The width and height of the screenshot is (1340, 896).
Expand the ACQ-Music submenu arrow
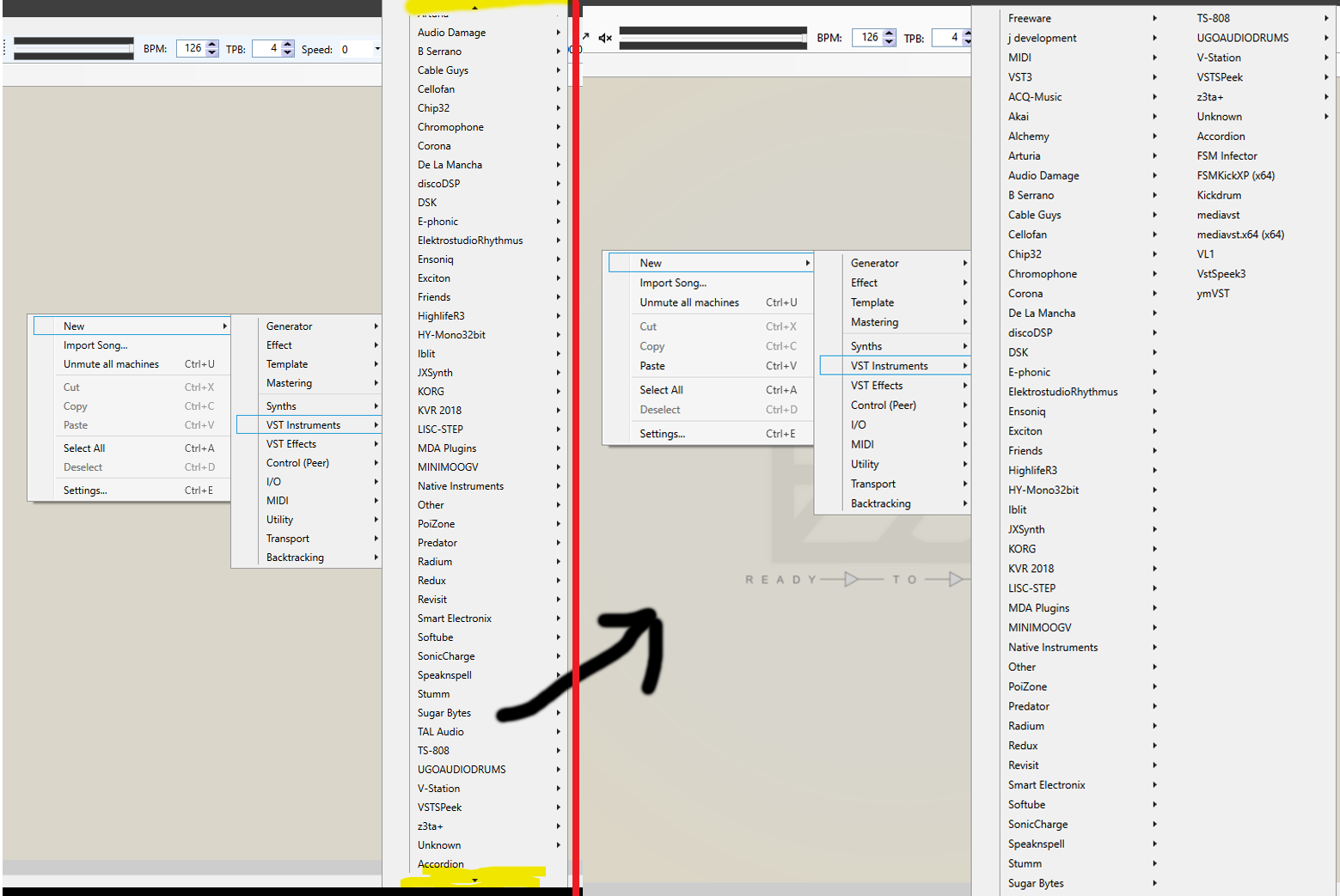[1154, 97]
